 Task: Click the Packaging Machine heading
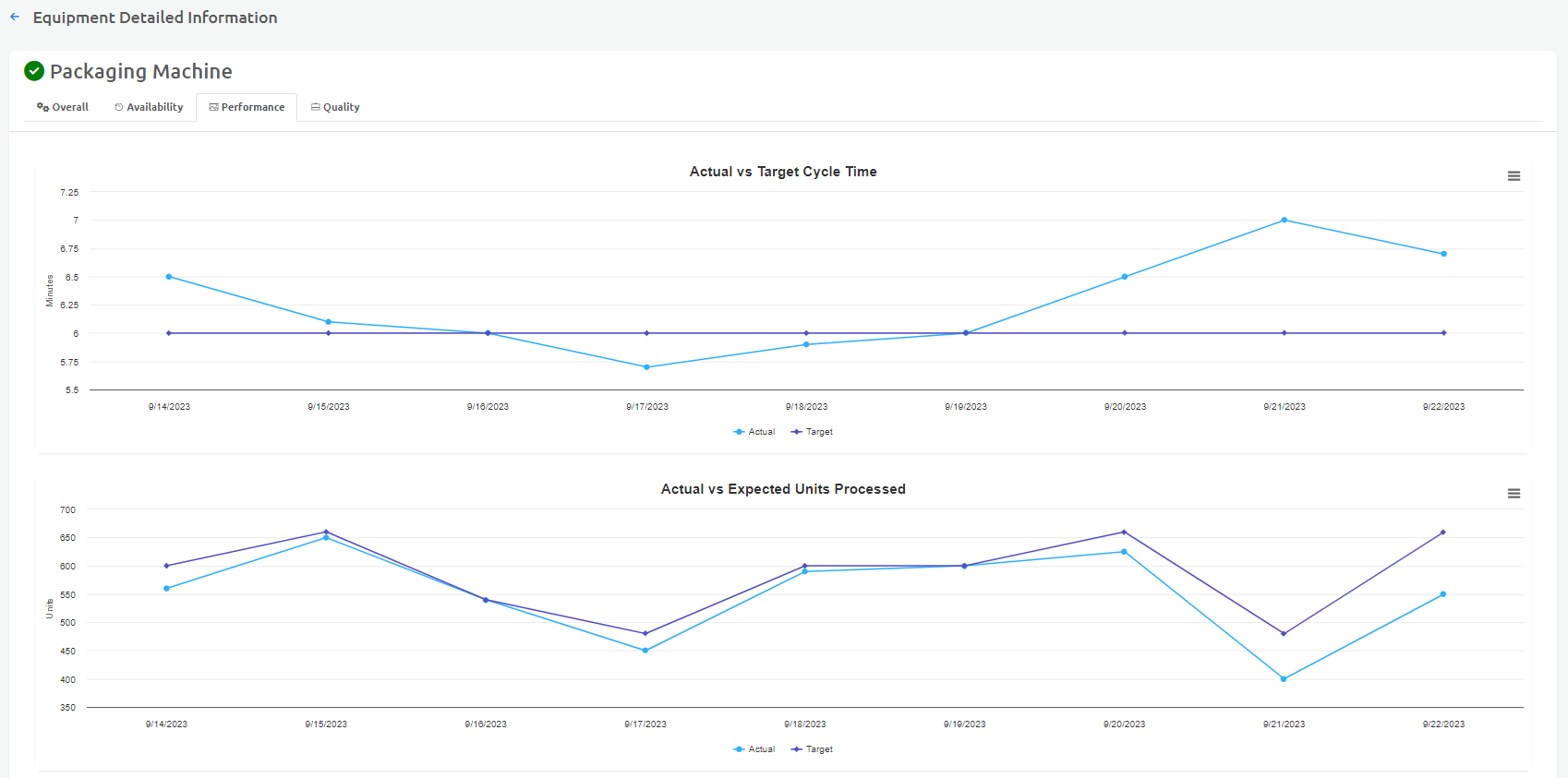pyautogui.click(x=141, y=71)
